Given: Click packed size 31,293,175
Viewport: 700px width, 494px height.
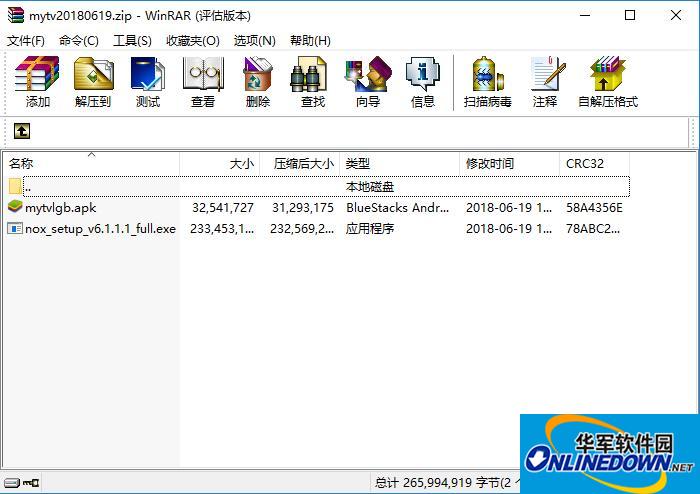Looking at the screenshot, I should 303,208.
